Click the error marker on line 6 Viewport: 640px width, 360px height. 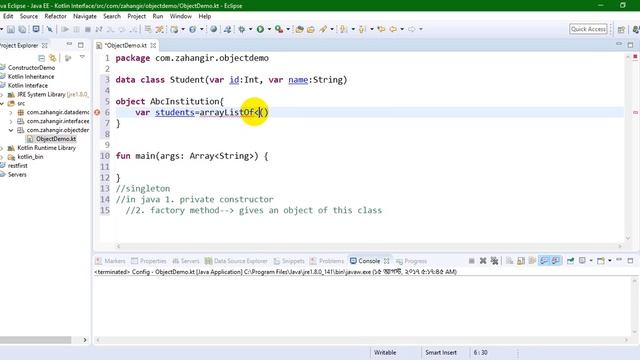97,112
